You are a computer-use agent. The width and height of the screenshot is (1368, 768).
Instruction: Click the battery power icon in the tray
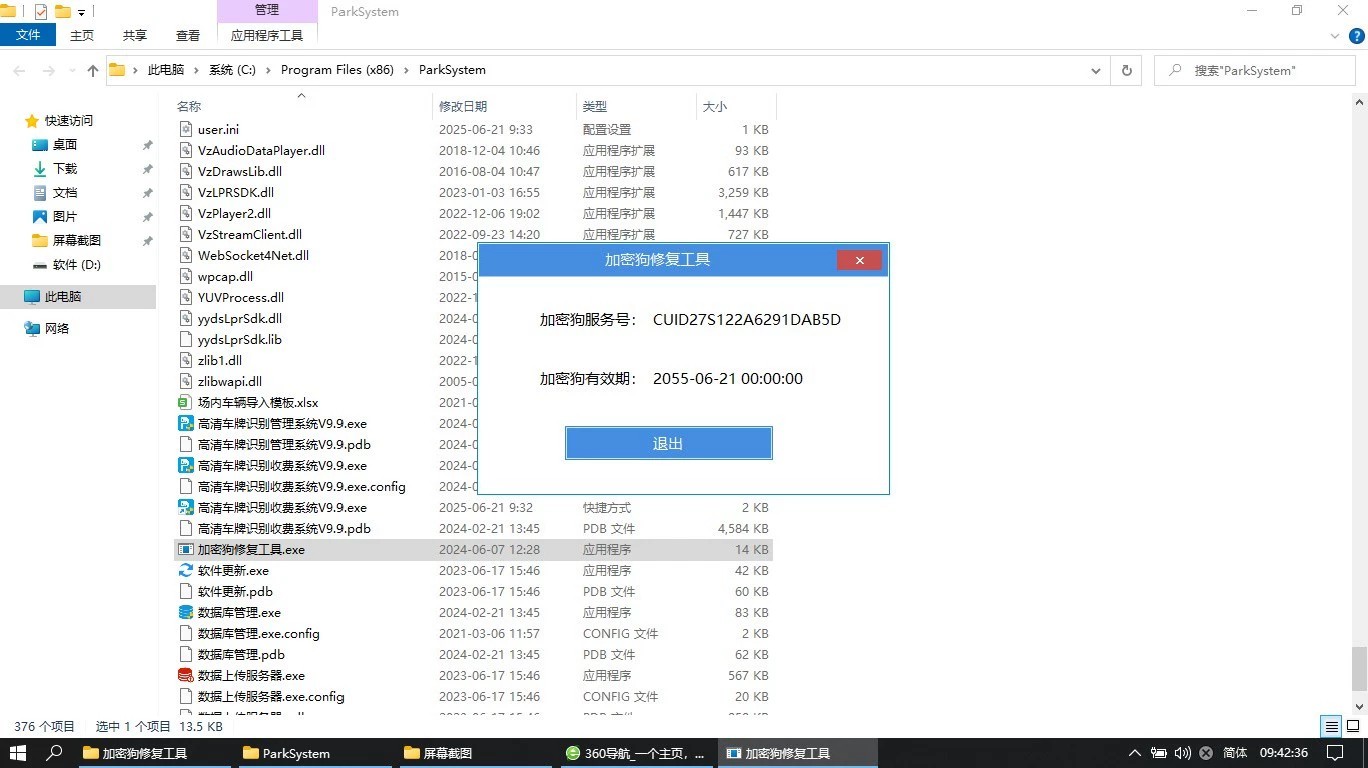(1159, 753)
